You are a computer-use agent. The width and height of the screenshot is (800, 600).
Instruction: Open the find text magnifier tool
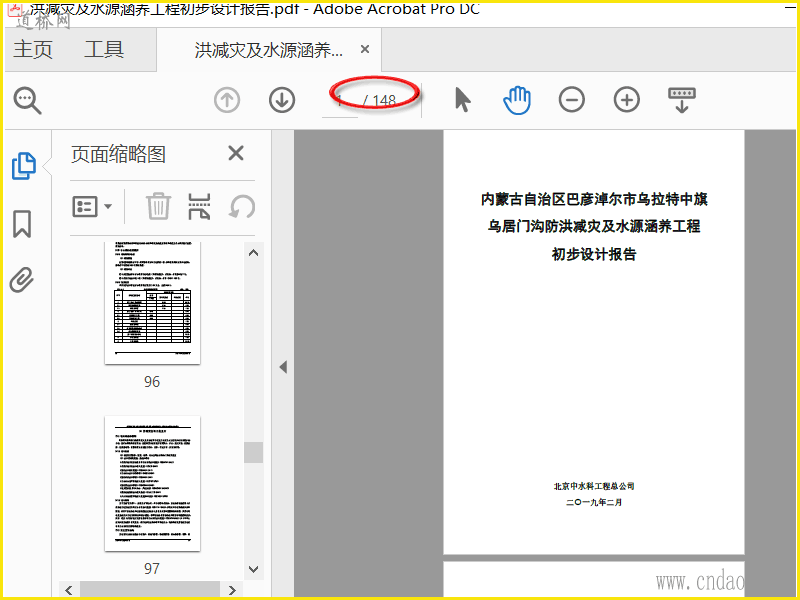click(x=27, y=100)
